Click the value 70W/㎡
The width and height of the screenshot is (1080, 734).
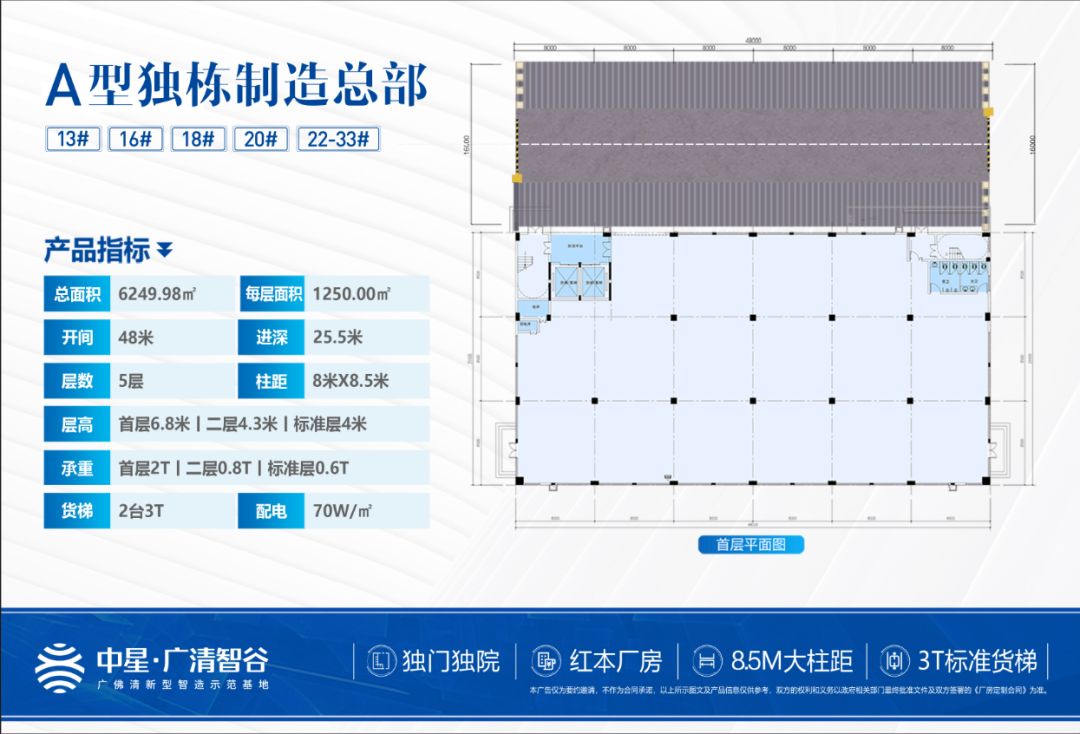[x=342, y=511]
